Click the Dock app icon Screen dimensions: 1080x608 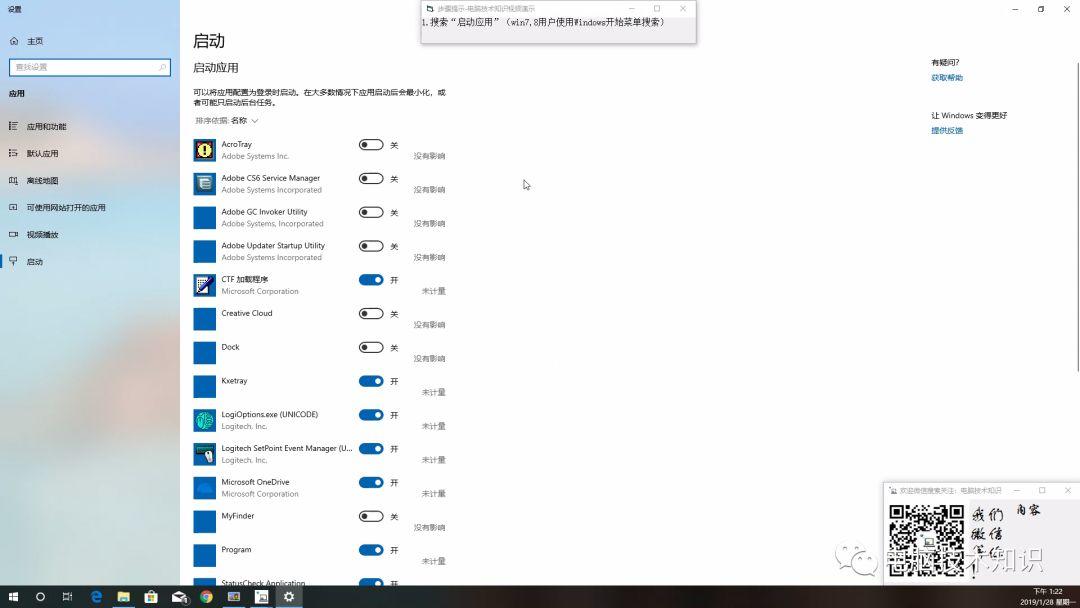coord(205,352)
